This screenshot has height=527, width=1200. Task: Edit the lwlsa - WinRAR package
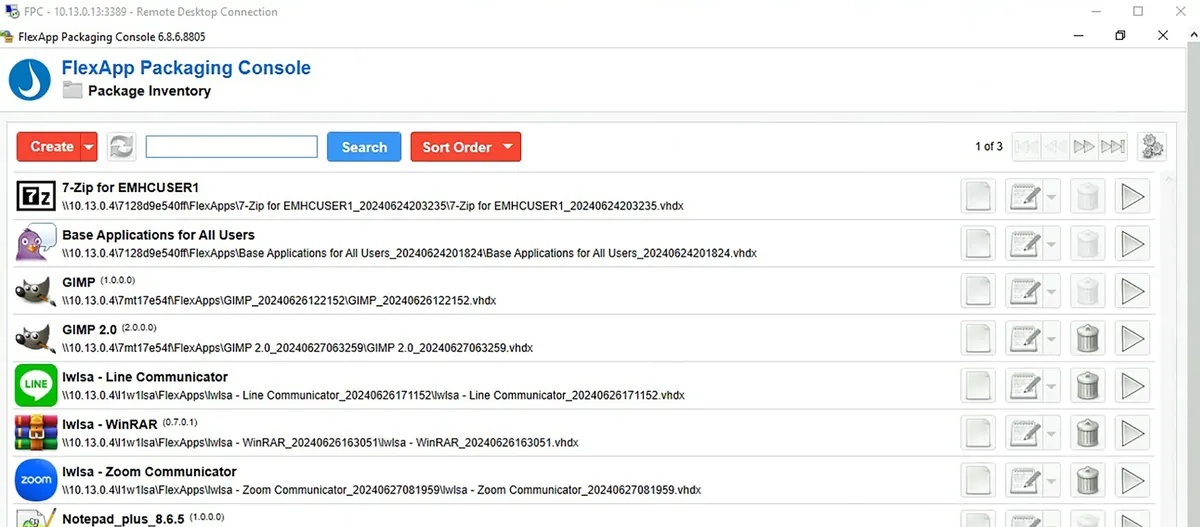(1024, 432)
